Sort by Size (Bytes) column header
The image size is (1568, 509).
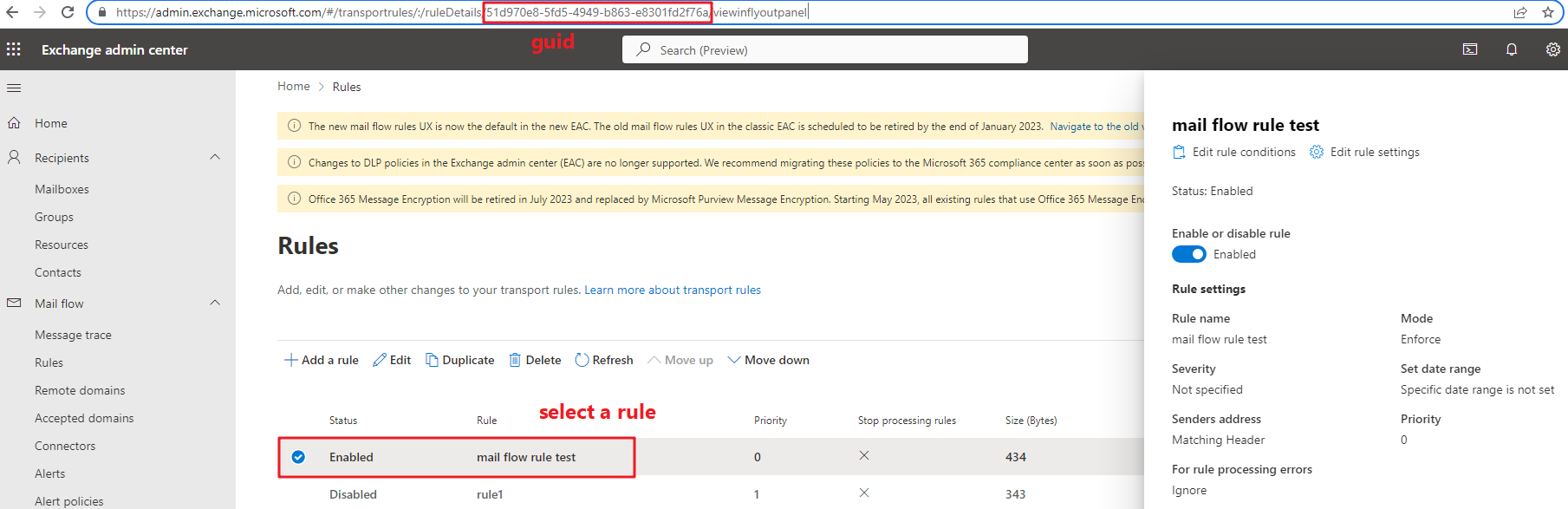click(1031, 421)
